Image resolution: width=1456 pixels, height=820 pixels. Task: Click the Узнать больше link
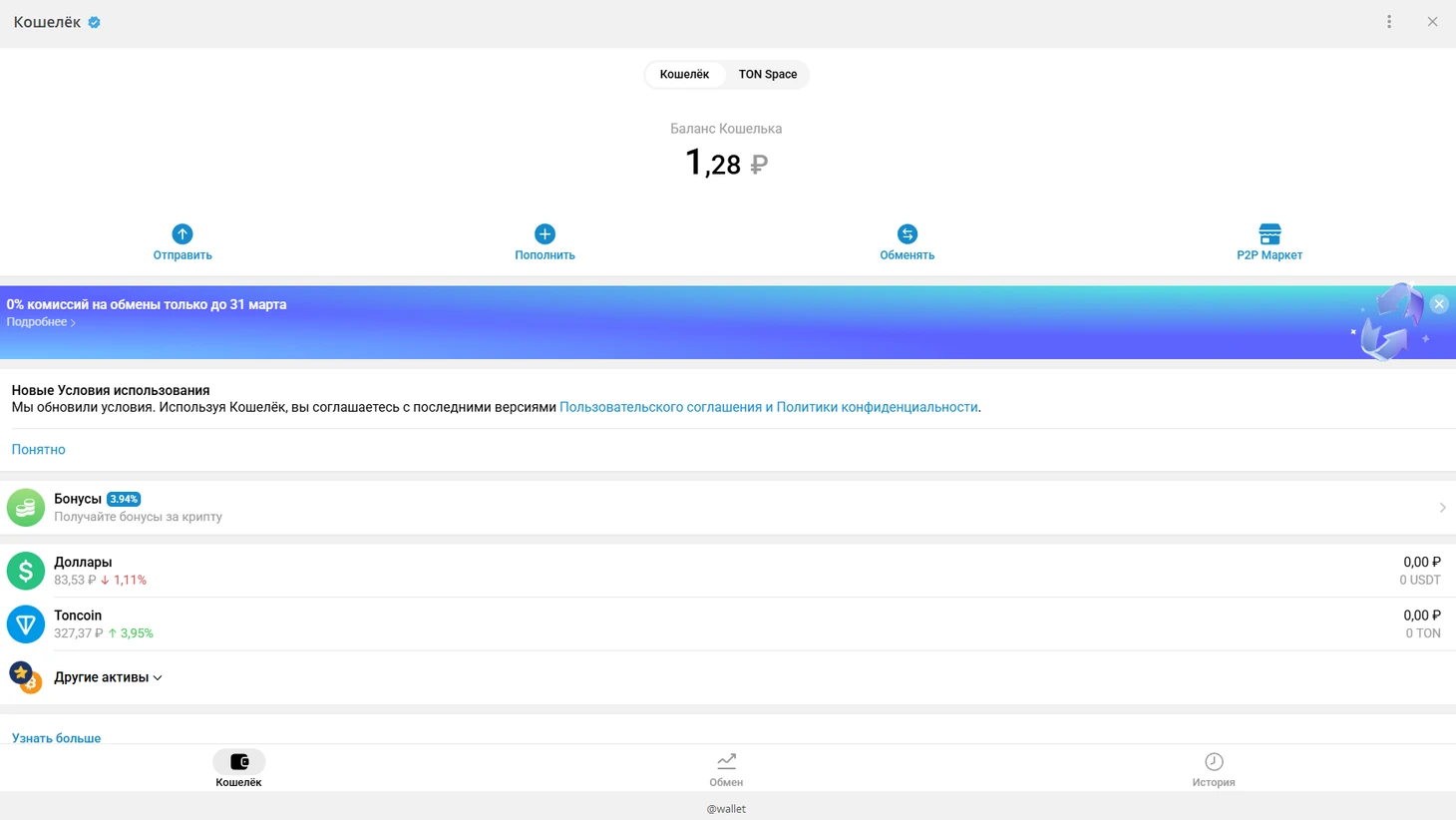pyautogui.click(x=56, y=738)
